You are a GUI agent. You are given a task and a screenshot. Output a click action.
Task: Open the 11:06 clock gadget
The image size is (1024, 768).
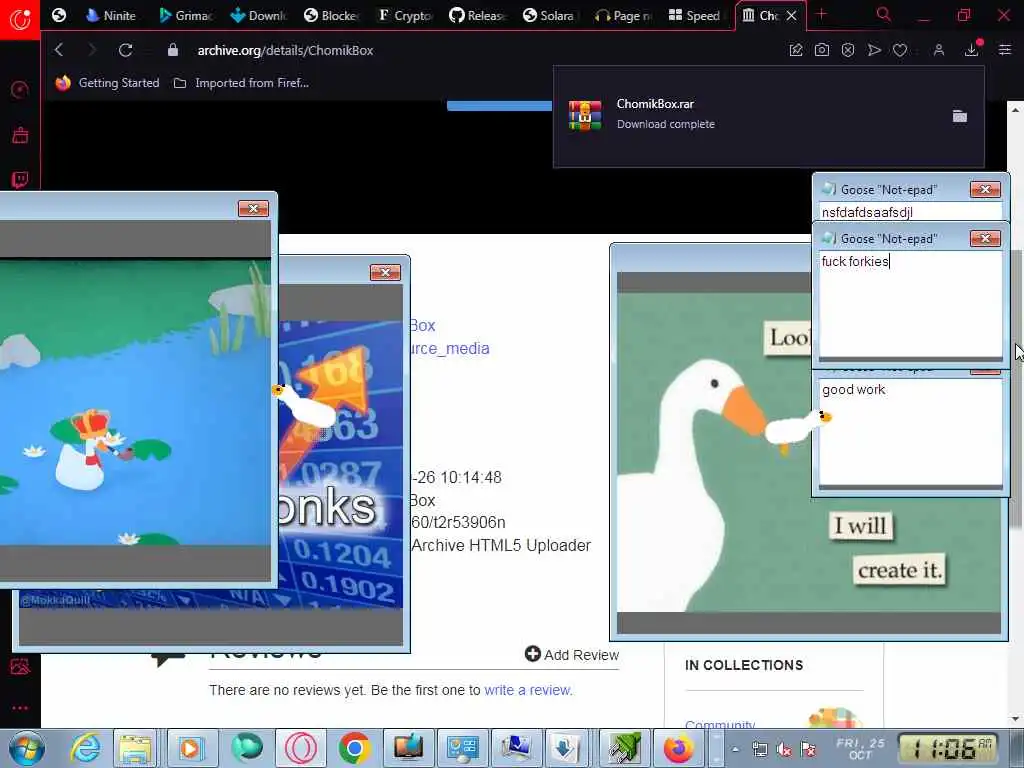coord(948,748)
